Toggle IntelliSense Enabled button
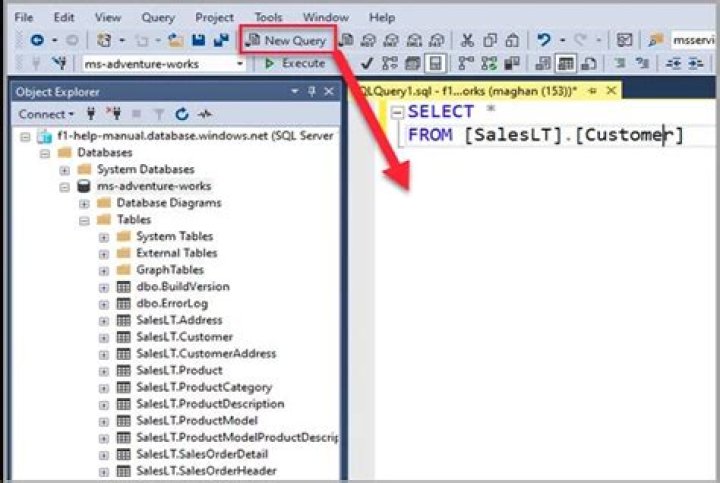Image resolution: width=720 pixels, height=483 pixels. [x=435, y=63]
